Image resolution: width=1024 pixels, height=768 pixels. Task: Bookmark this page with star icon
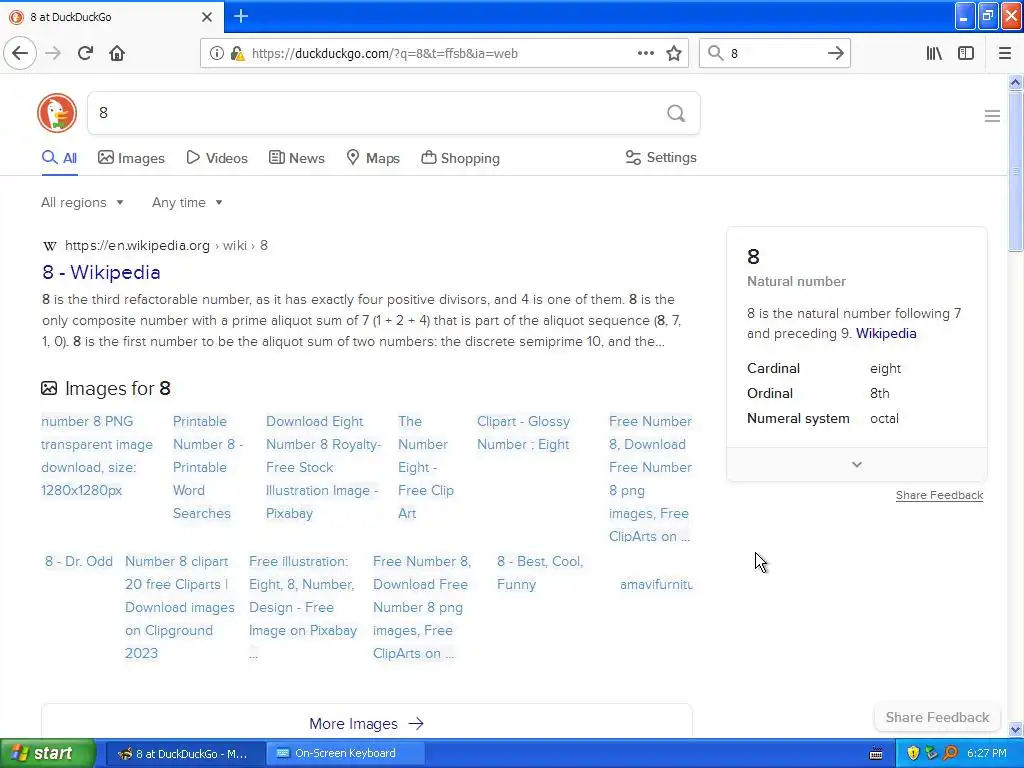click(674, 53)
